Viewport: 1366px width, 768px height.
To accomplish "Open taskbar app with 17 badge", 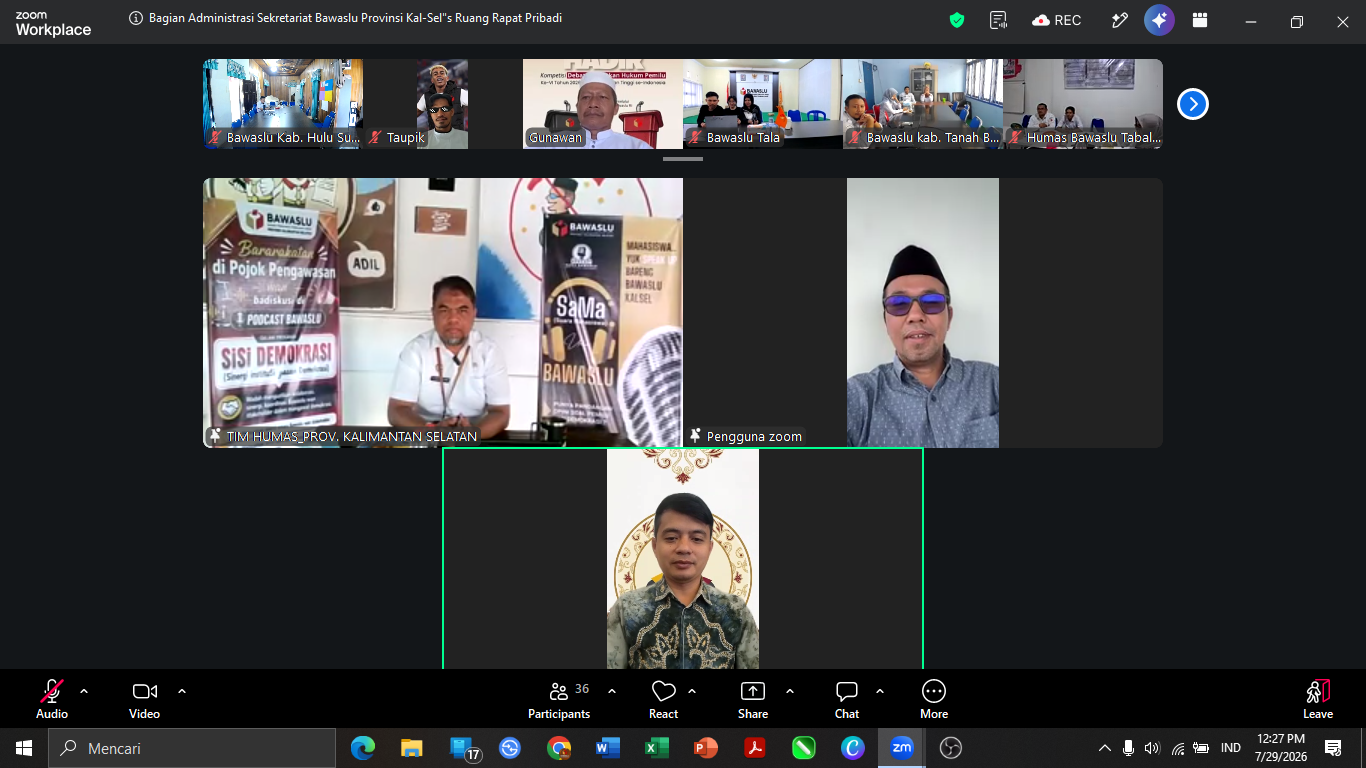I will pyautogui.click(x=465, y=748).
